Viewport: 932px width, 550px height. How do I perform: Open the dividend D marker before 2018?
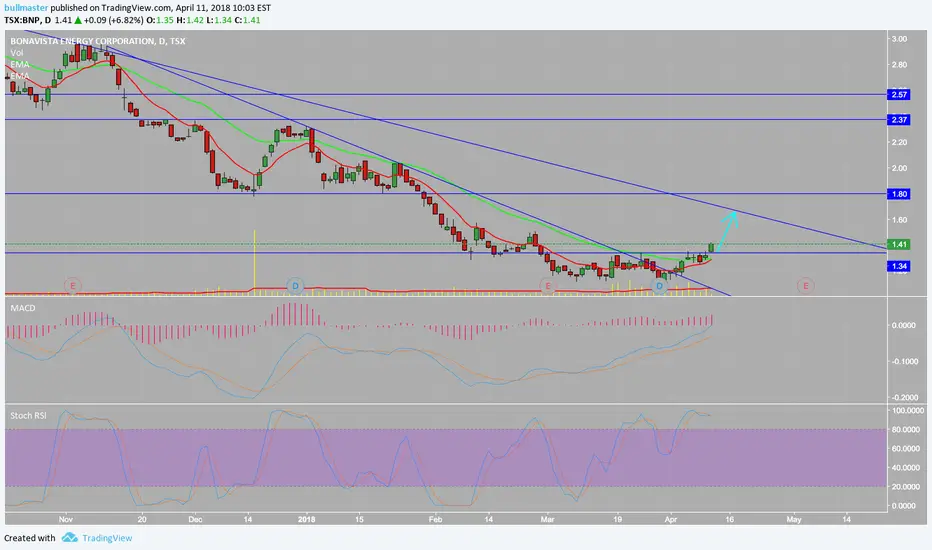tap(295, 286)
